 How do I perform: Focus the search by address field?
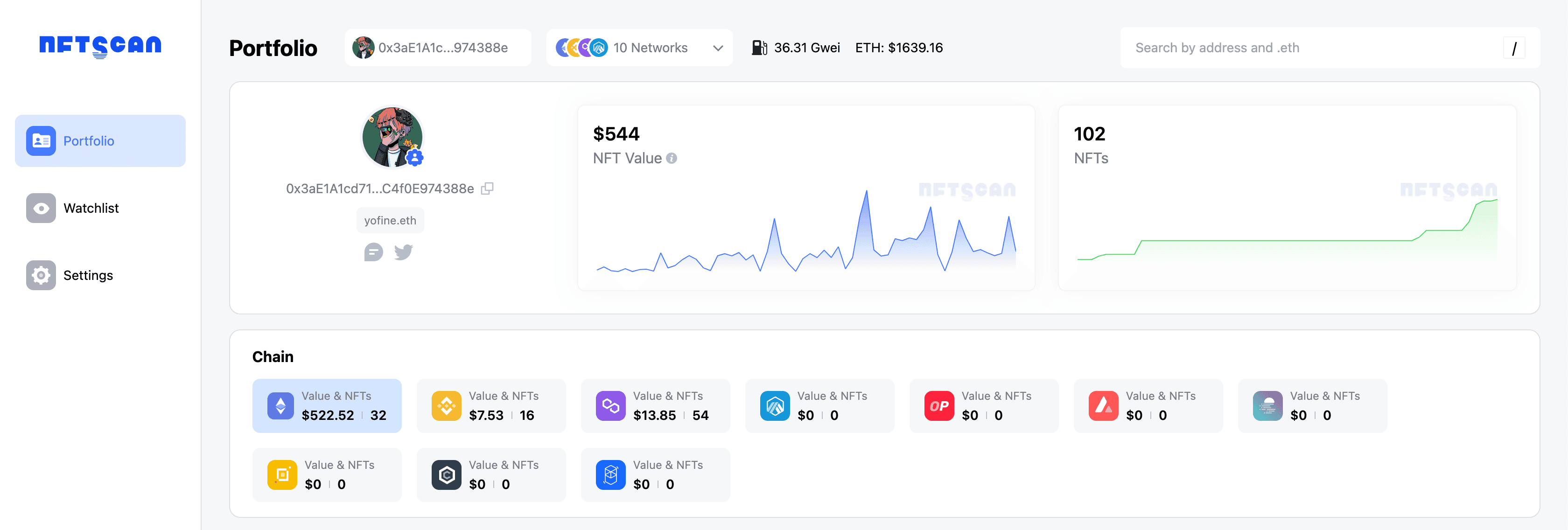[1309, 48]
